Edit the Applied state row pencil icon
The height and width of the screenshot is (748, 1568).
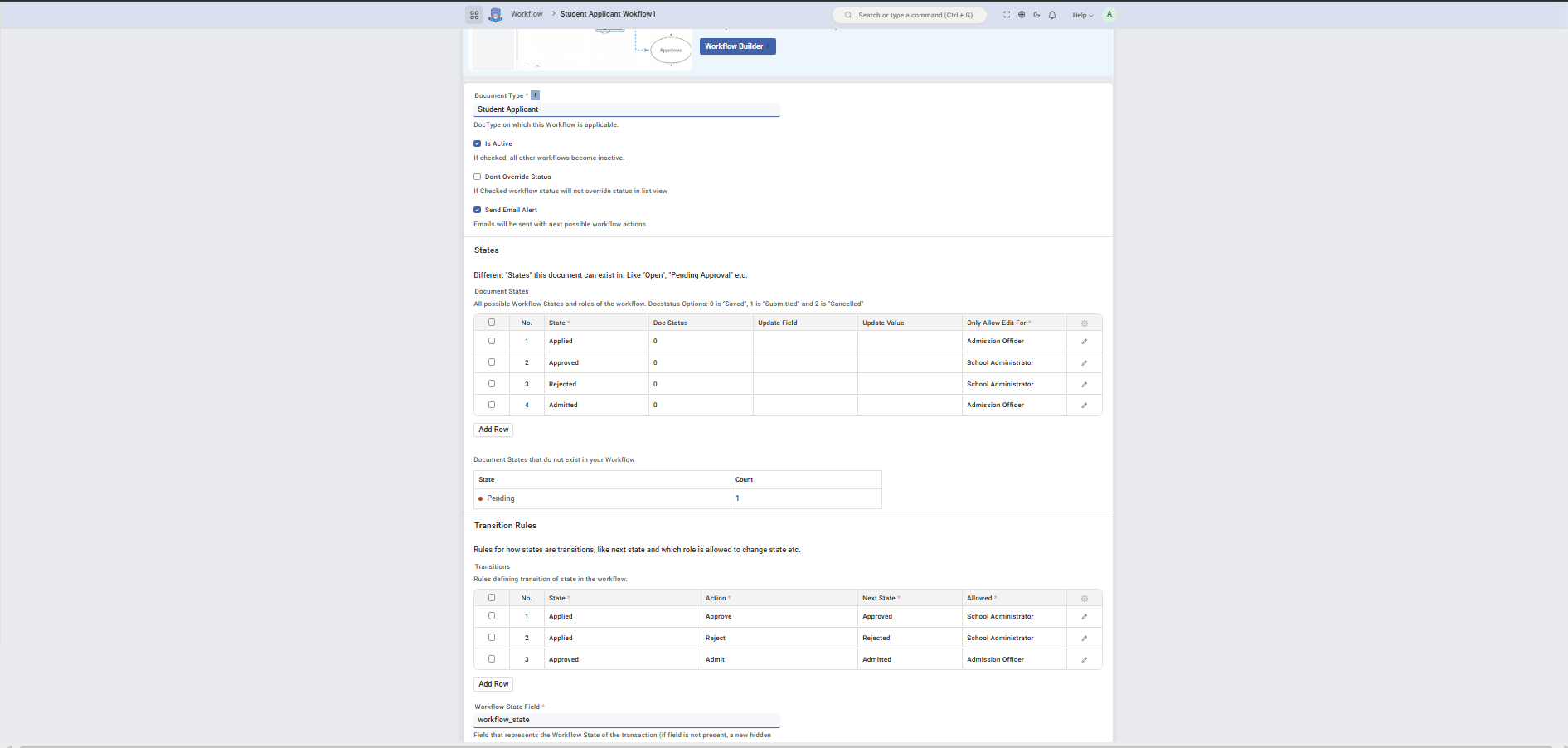pyautogui.click(x=1084, y=342)
